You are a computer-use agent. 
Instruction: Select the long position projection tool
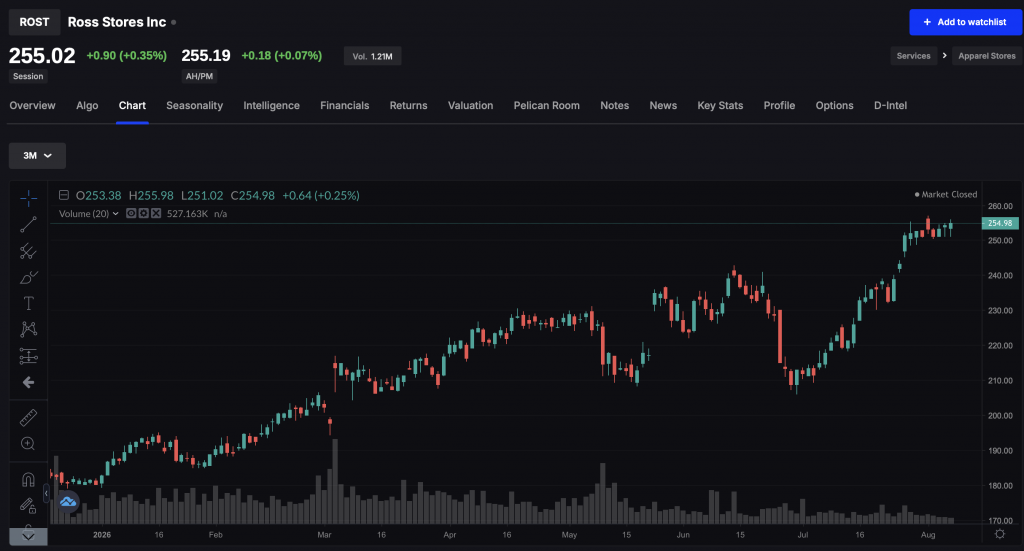28,356
